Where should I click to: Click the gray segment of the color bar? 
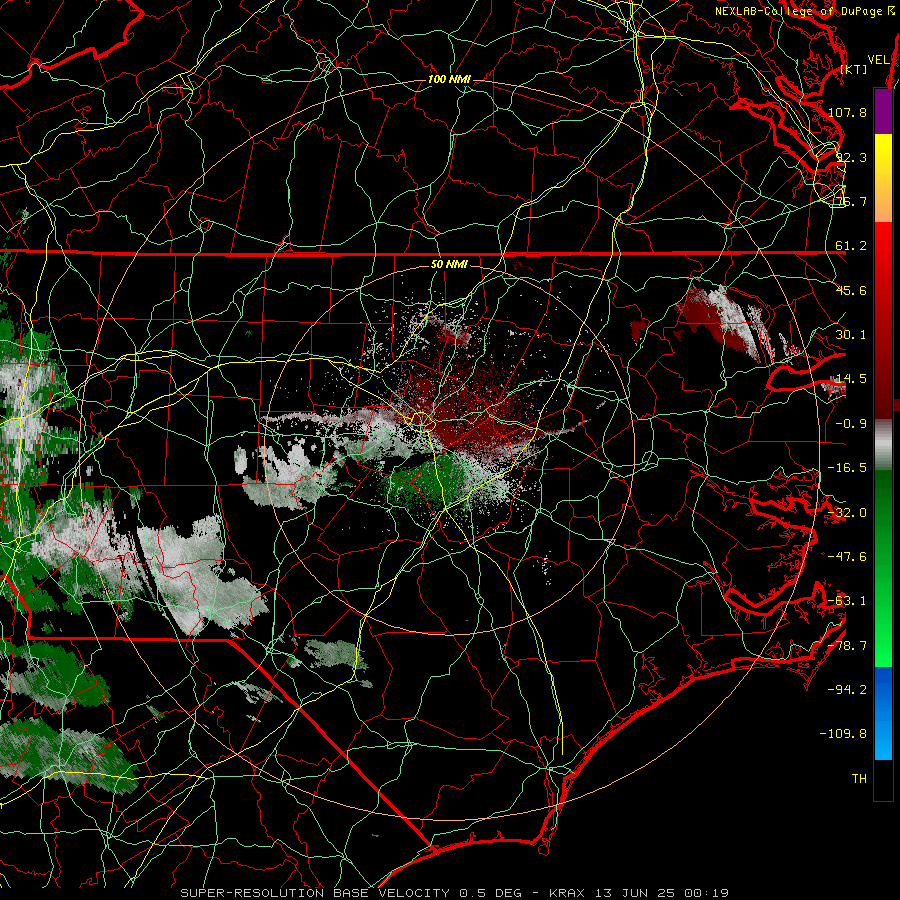[x=883, y=445]
